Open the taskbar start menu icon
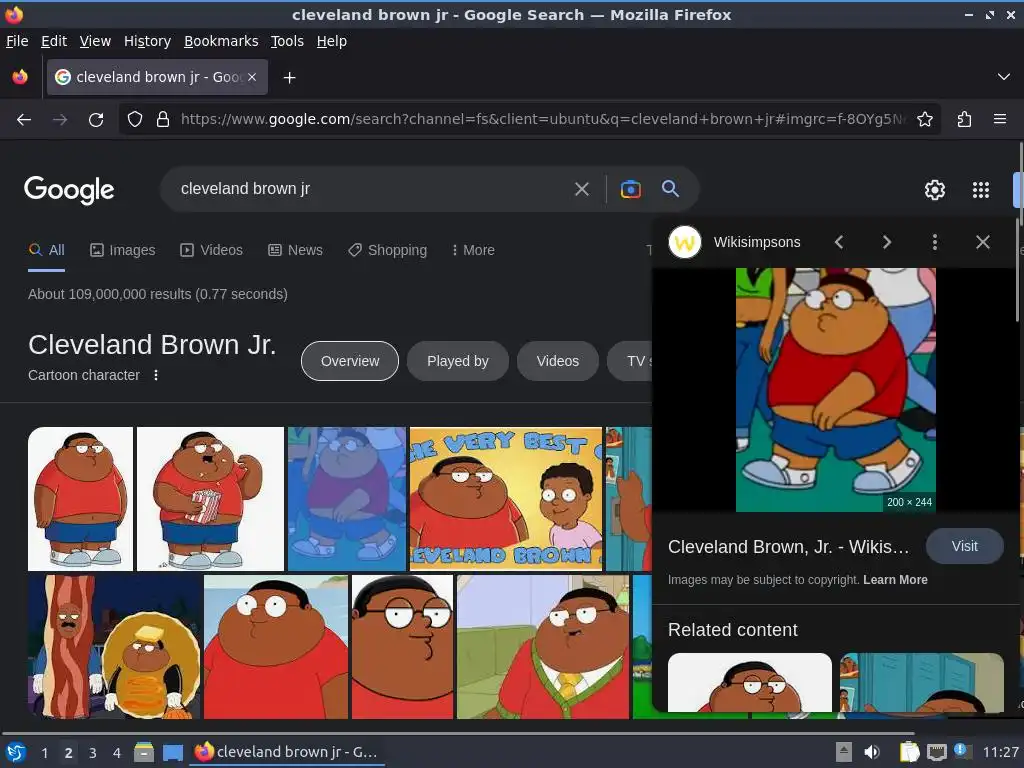Viewport: 1024px width, 768px height. tap(16, 753)
